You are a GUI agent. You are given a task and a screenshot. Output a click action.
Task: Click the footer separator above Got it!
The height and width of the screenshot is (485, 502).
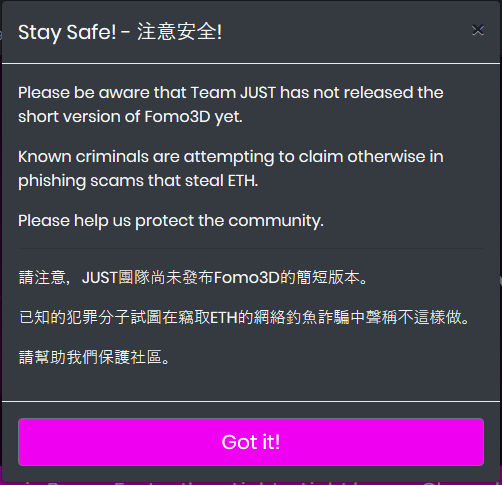[x=251, y=401]
